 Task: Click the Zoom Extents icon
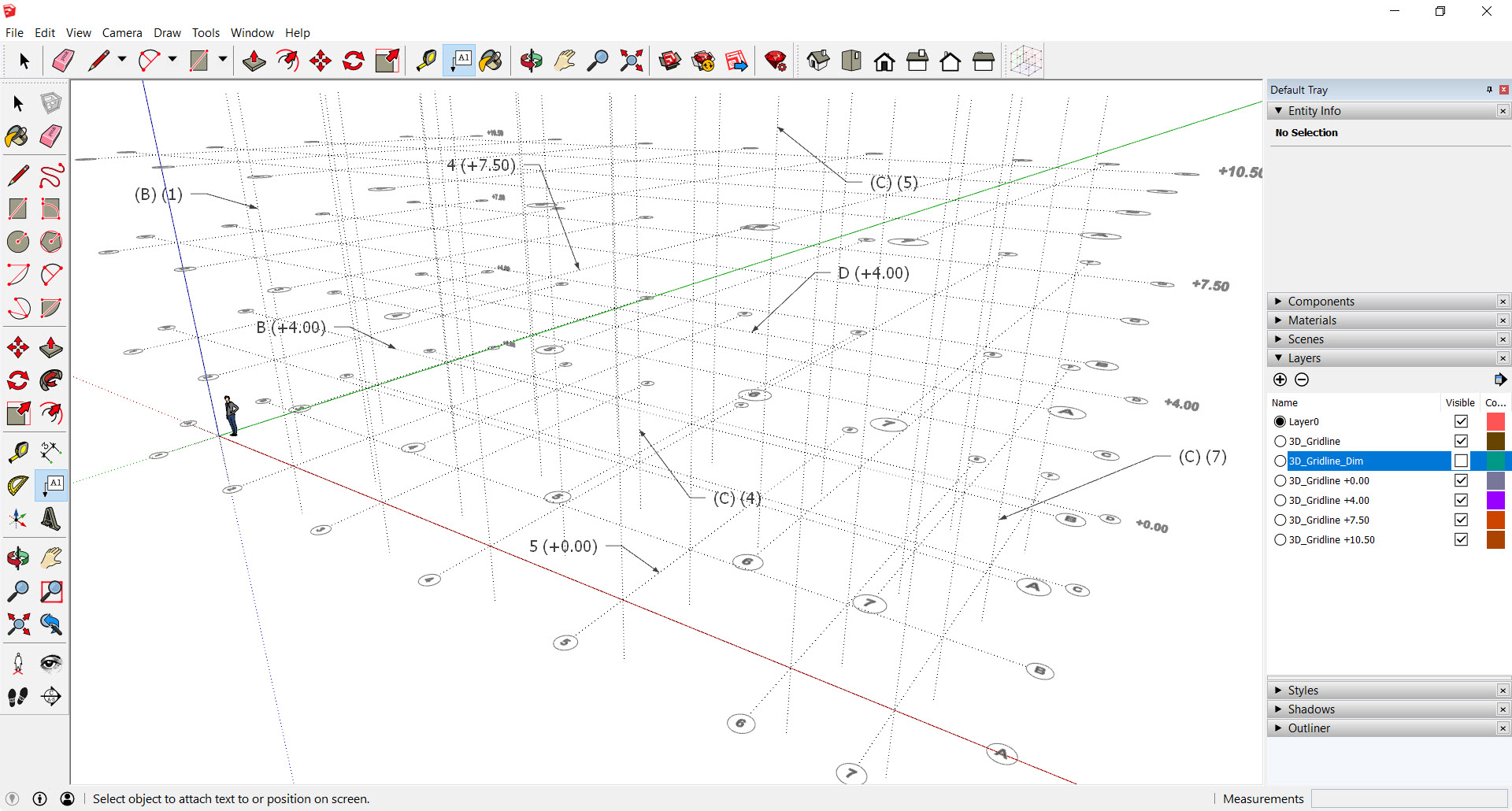(631, 60)
